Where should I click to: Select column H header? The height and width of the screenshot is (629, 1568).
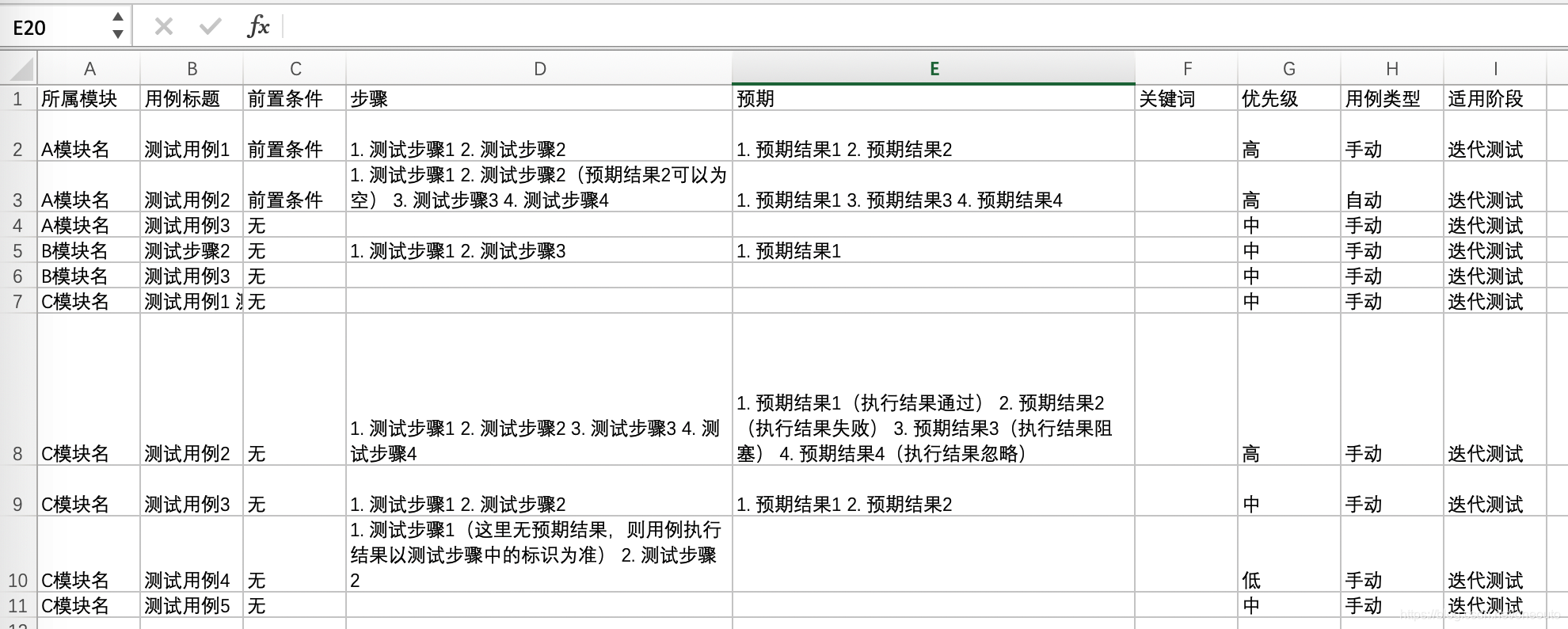click(1392, 69)
